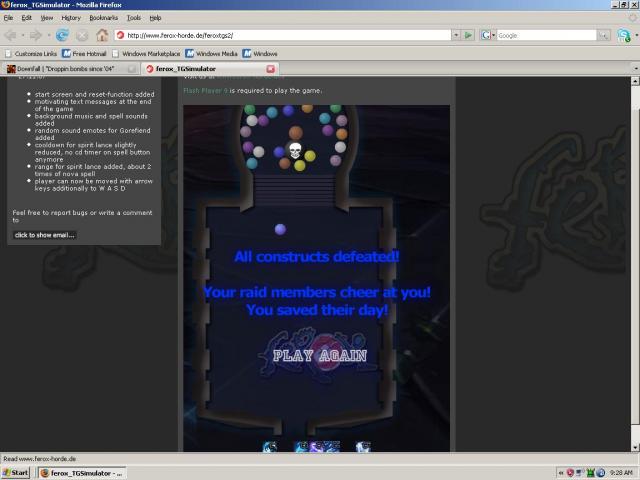Click the large orange orb above skull
This screenshot has height=480, width=640.
coord(296,133)
